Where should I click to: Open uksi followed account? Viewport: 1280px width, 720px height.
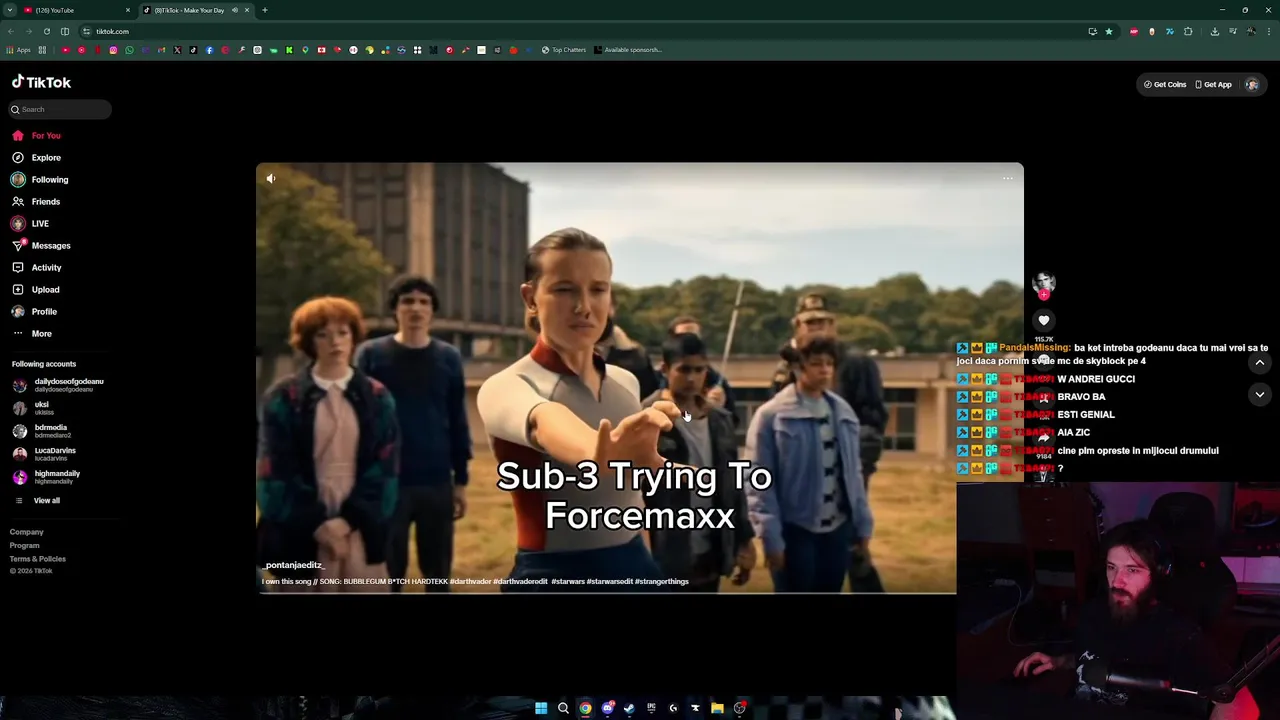(x=33, y=408)
